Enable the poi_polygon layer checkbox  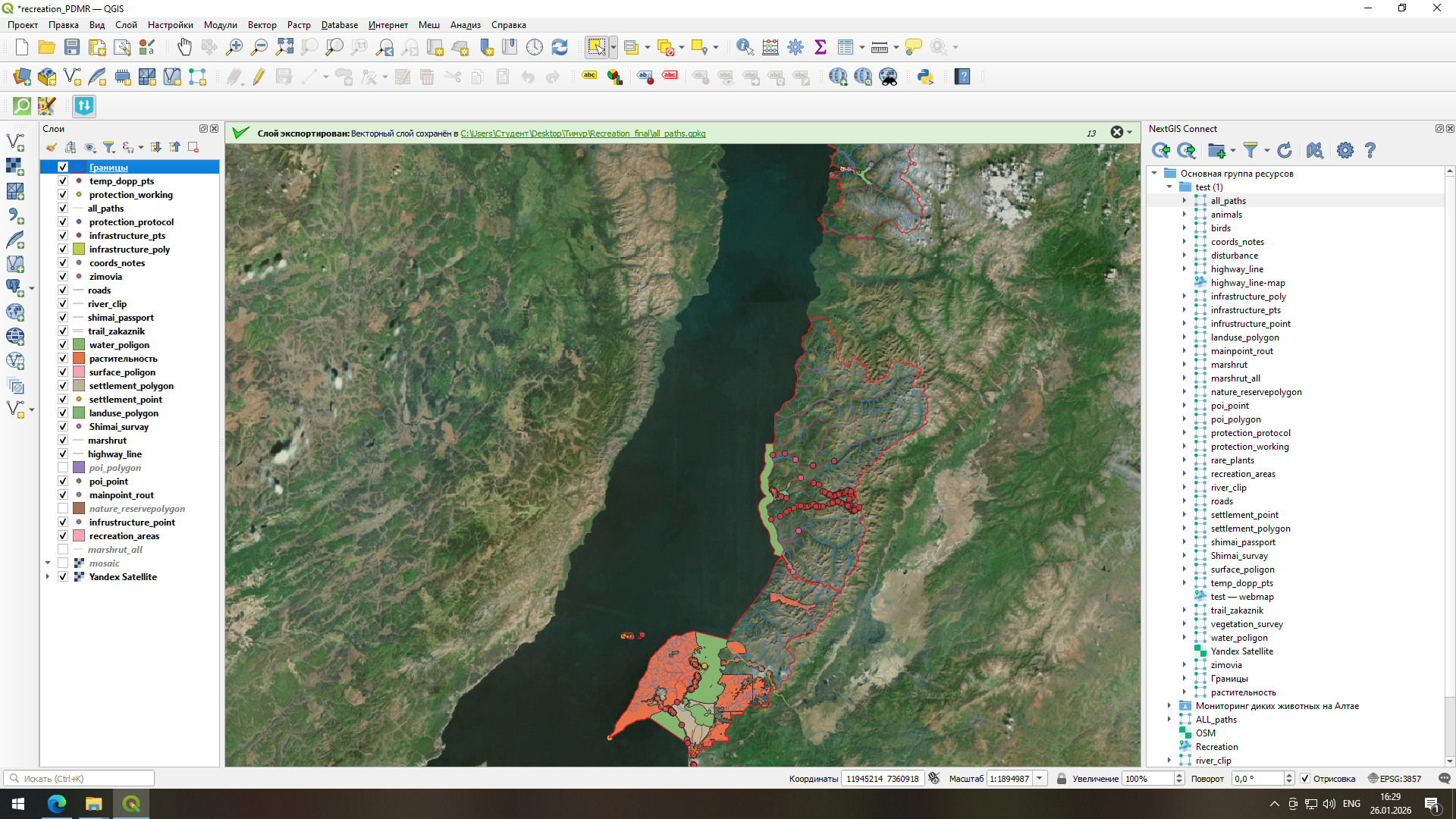pyautogui.click(x=63, y=468)
